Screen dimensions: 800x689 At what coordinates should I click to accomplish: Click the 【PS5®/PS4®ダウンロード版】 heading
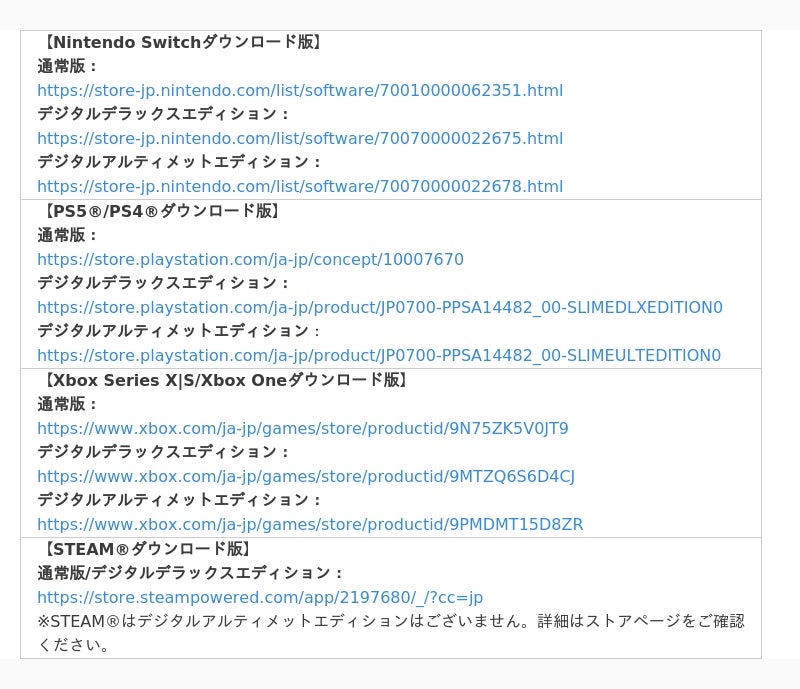tap(160, 211)
